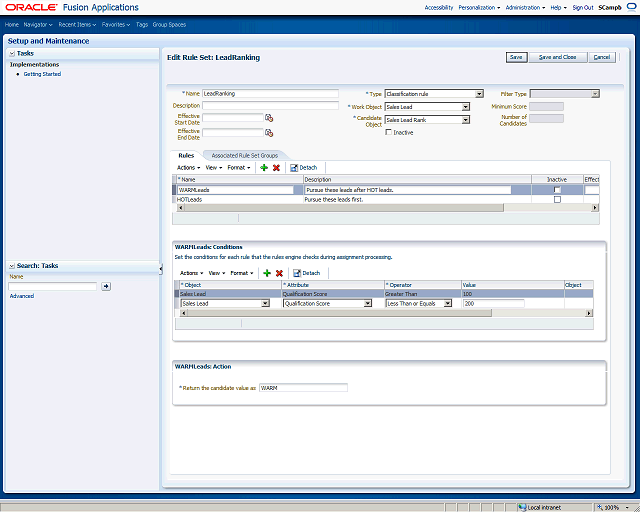Screen dimensions: 640x512
Task: Switch to Associated Rule Set Groups tab
Action: point(244,156)
